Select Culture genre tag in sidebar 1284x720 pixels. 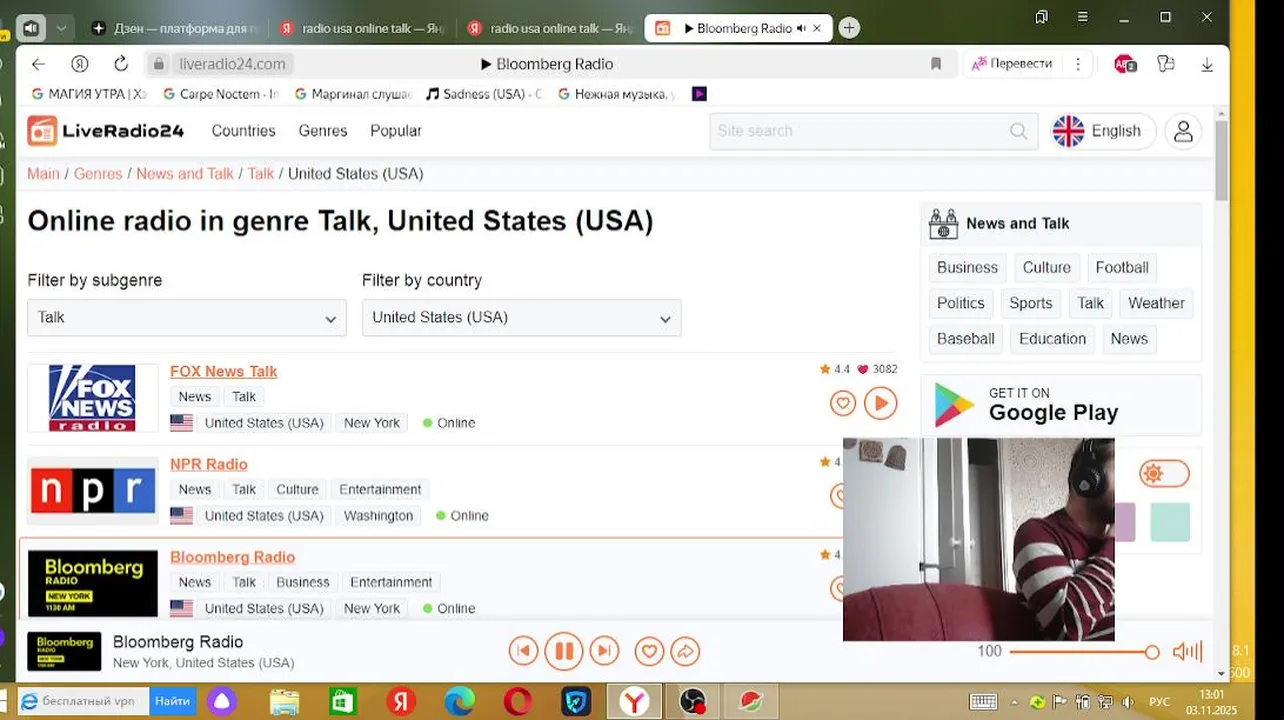coord(1047,268)
